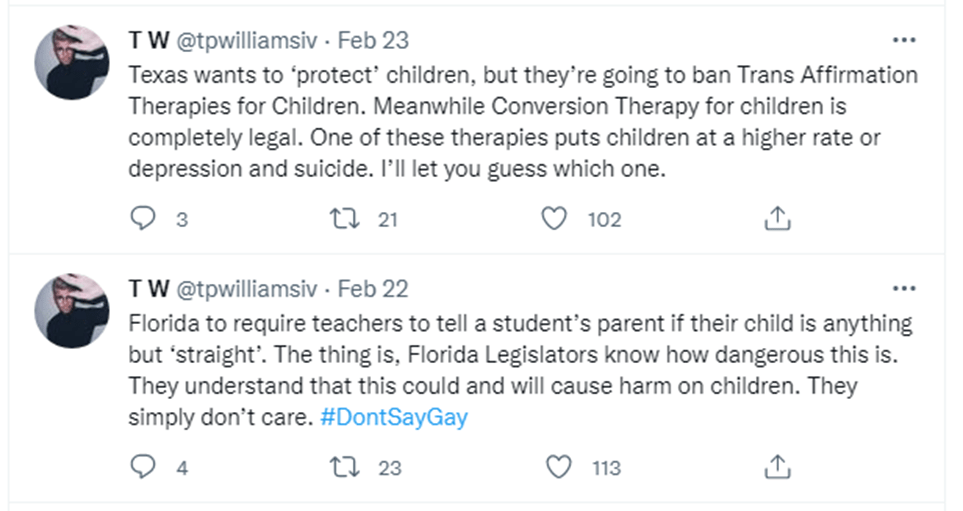The width and height of the screenshot is (963, 511).
Task: Share the Feb 22 Florida tweet
Action: point(778,467)
